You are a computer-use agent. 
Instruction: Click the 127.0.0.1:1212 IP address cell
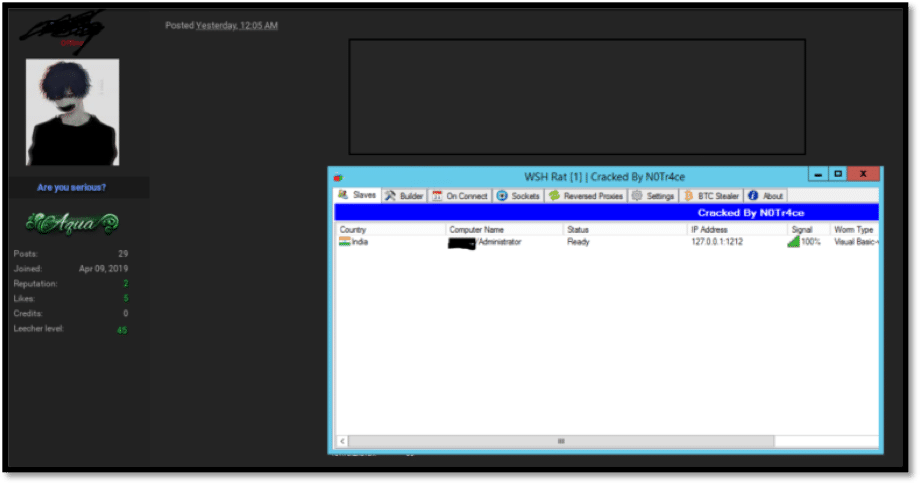click(717, 242)
